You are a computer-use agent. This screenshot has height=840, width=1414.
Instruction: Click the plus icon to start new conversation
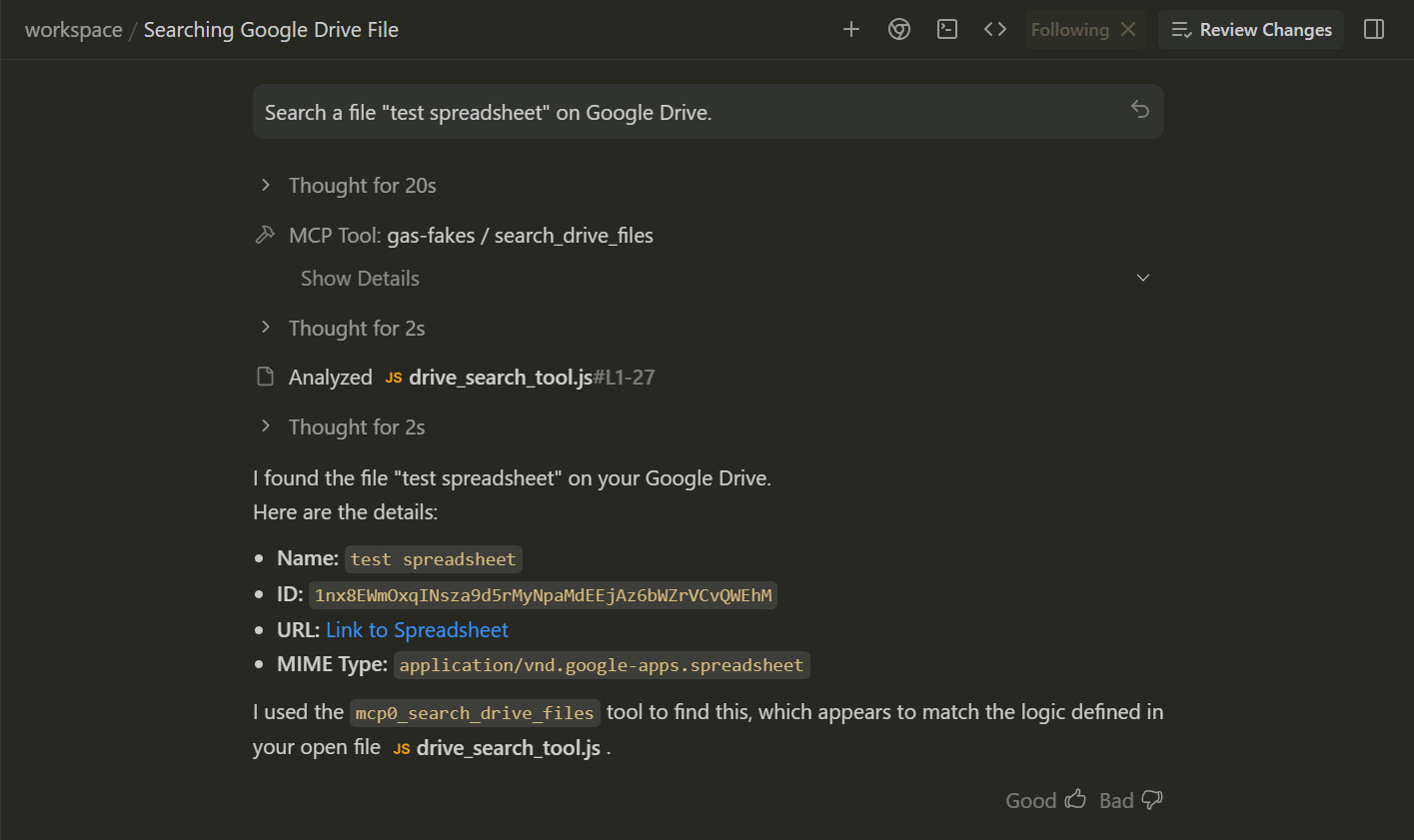851,30
